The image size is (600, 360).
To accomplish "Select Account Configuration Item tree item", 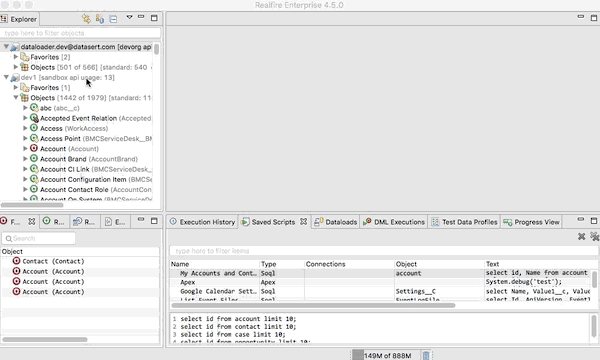I will (96, 179).
